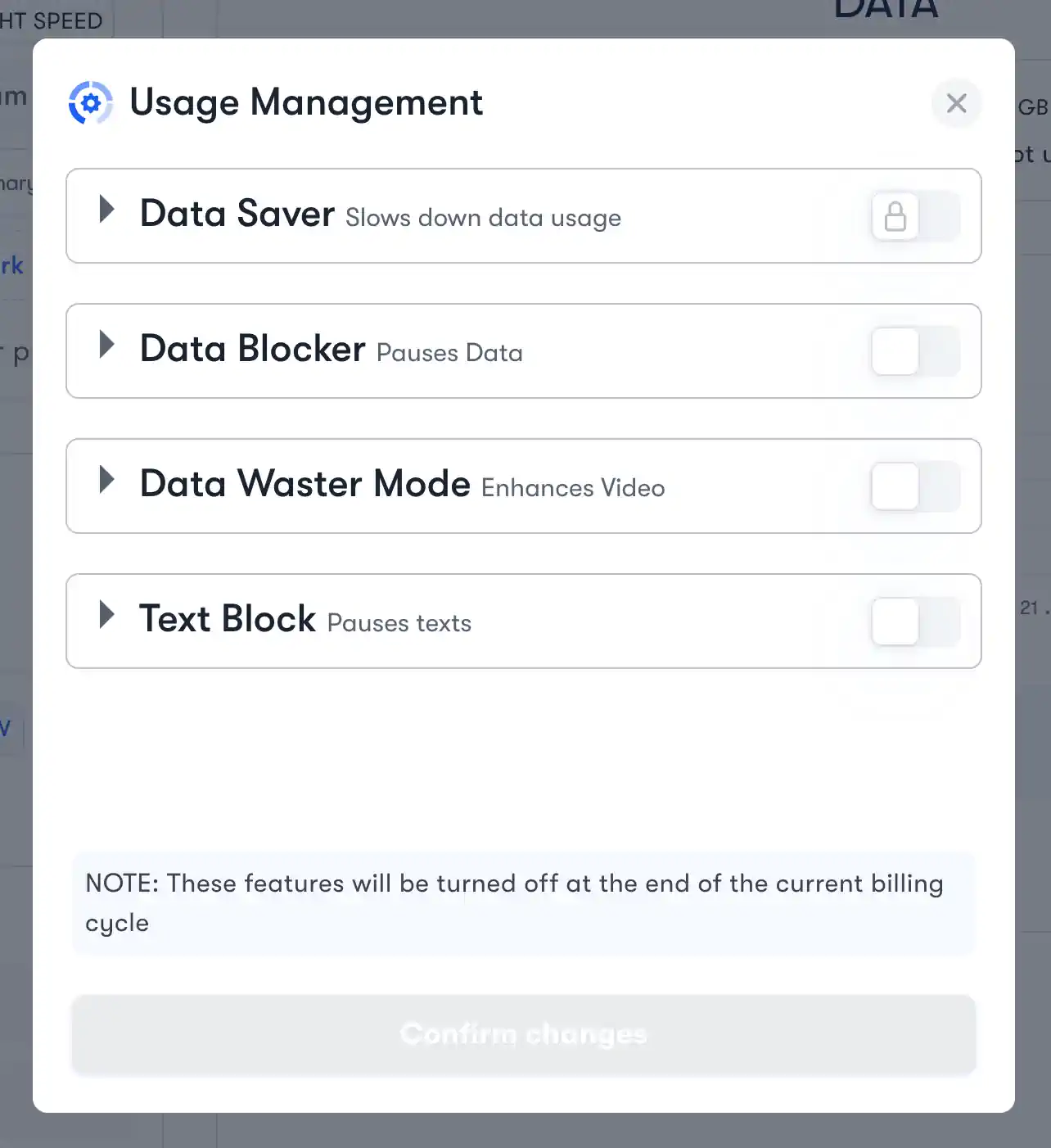Click the NOTE about billing cycle
The image size is (1051, 1148).
(x=523, y=902)
